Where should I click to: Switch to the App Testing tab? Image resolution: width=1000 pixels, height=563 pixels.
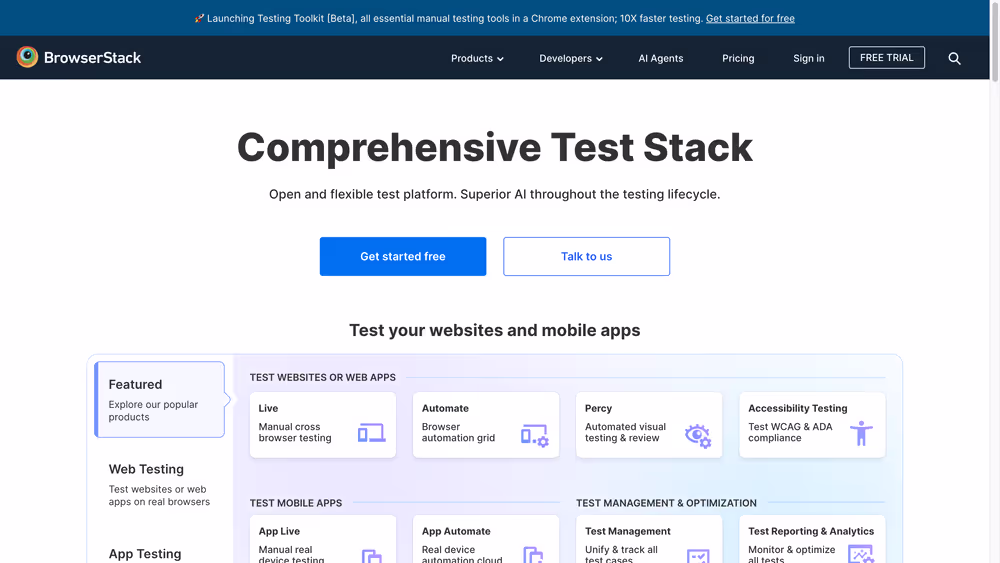(x=145, y=553)
